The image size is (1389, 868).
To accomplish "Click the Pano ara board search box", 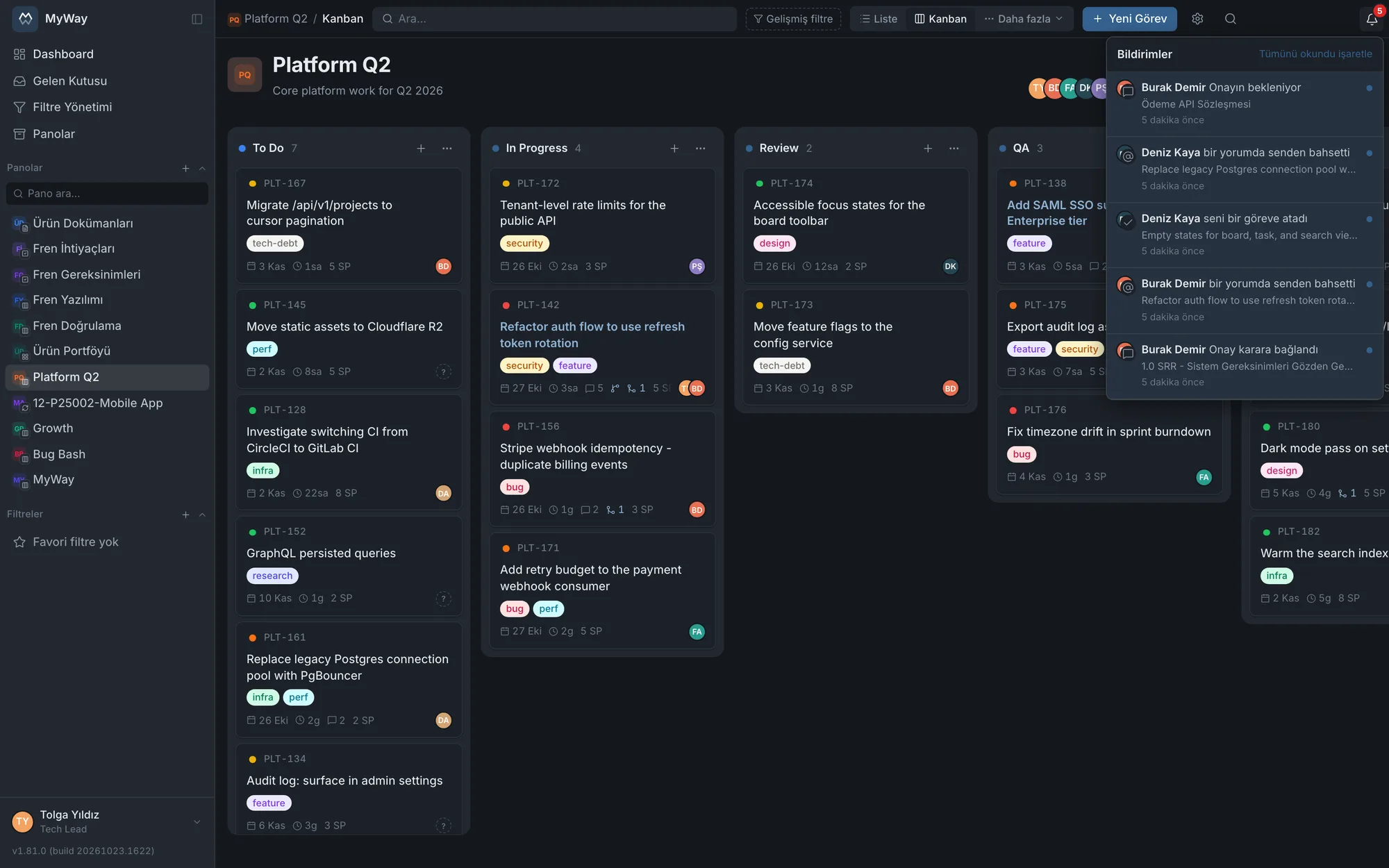I will click(x=108, y=194).
